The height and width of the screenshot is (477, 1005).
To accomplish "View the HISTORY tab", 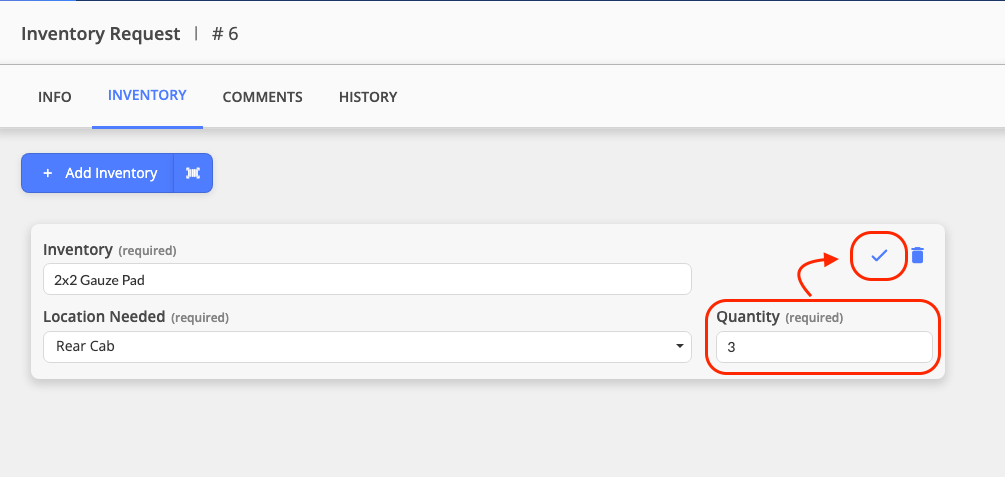I will 368,97.
